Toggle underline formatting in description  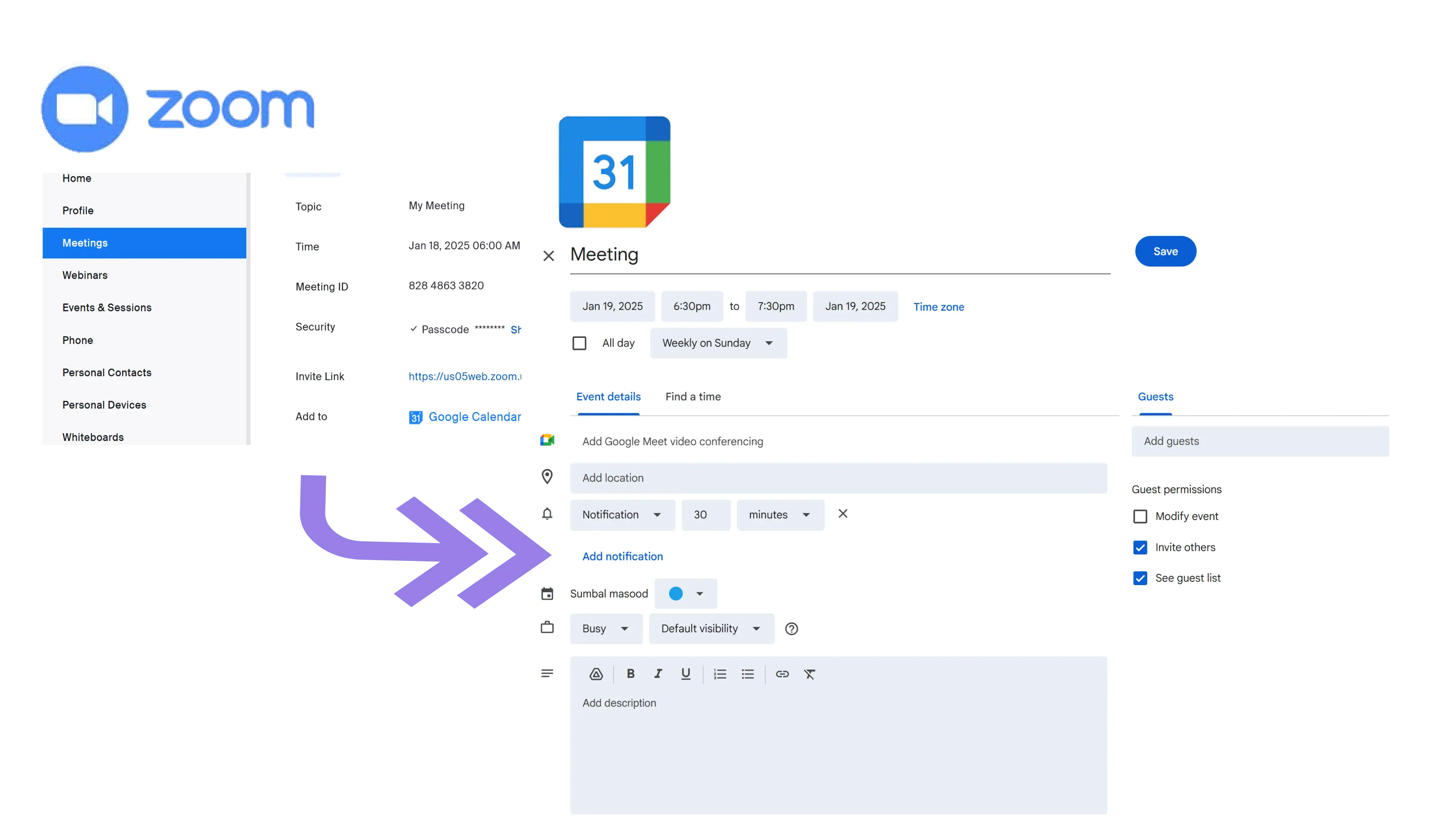pyautogui.click(x=686, y=674)
